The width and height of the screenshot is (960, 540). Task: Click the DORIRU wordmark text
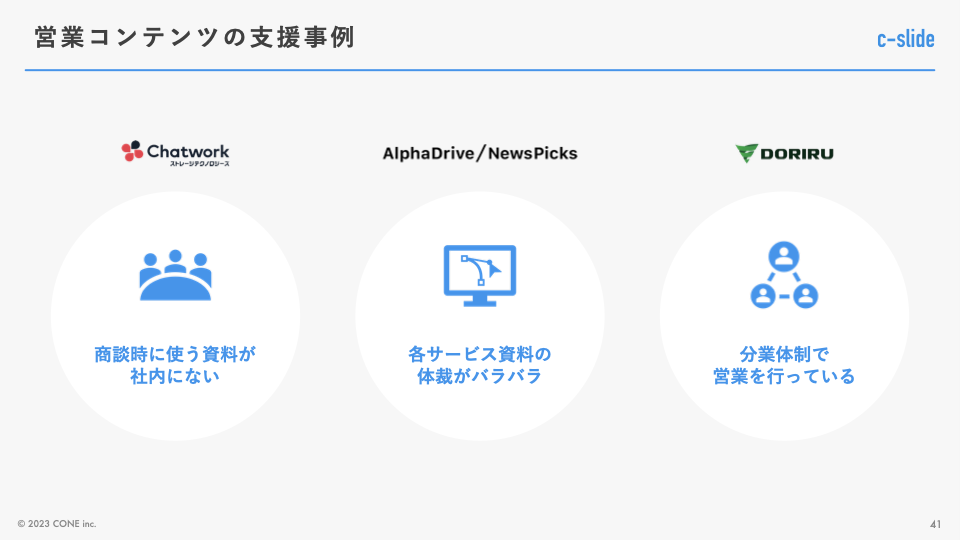coord(797,153)
